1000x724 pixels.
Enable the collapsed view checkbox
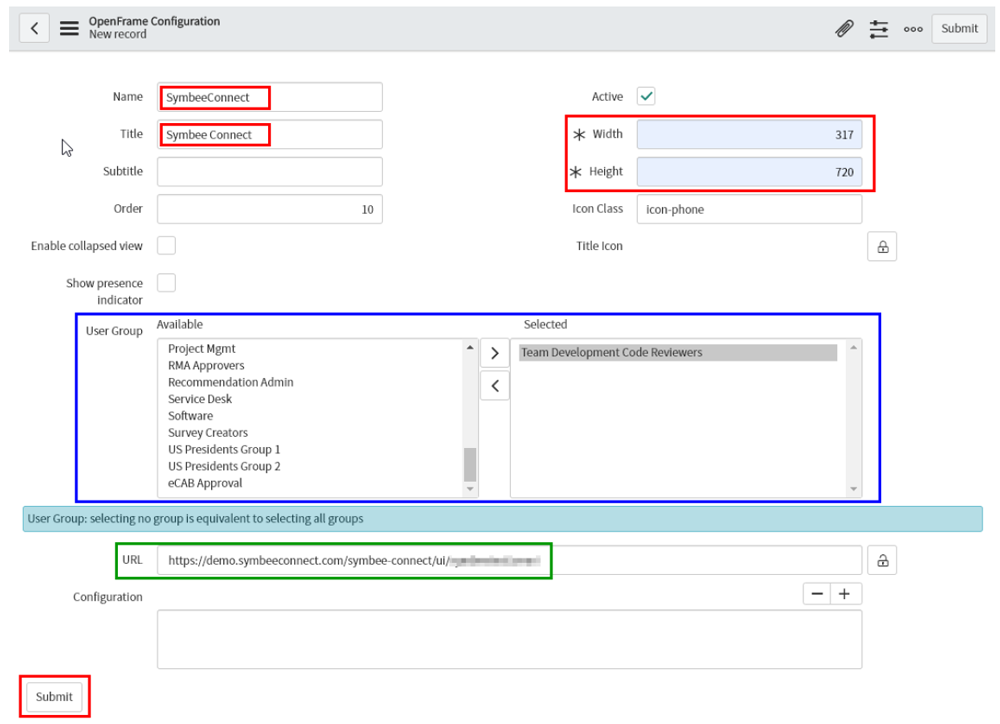coord(167,246)
